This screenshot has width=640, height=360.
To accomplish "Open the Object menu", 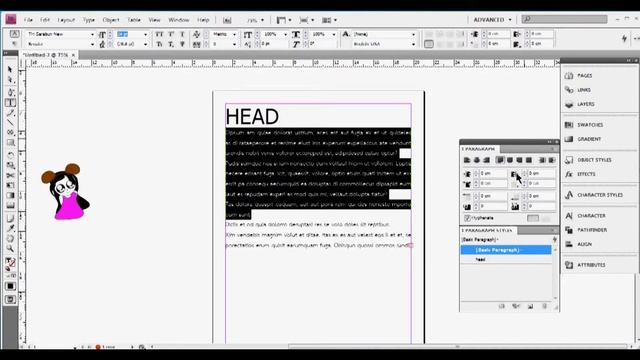I will [111, 20].
